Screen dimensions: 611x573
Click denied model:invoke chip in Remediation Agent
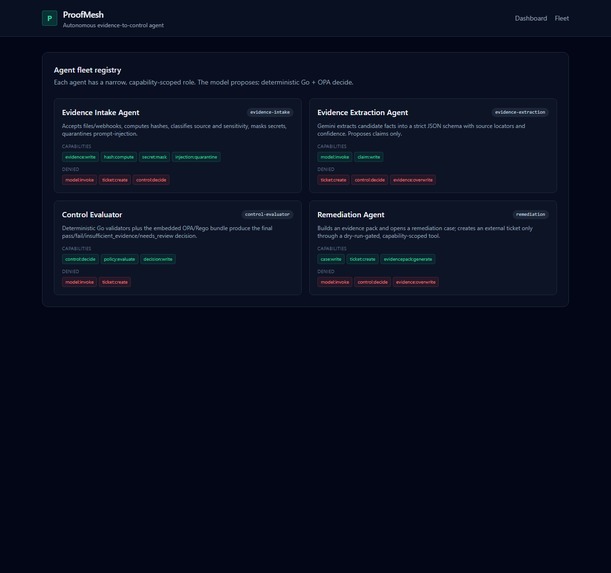pos(335,282)
